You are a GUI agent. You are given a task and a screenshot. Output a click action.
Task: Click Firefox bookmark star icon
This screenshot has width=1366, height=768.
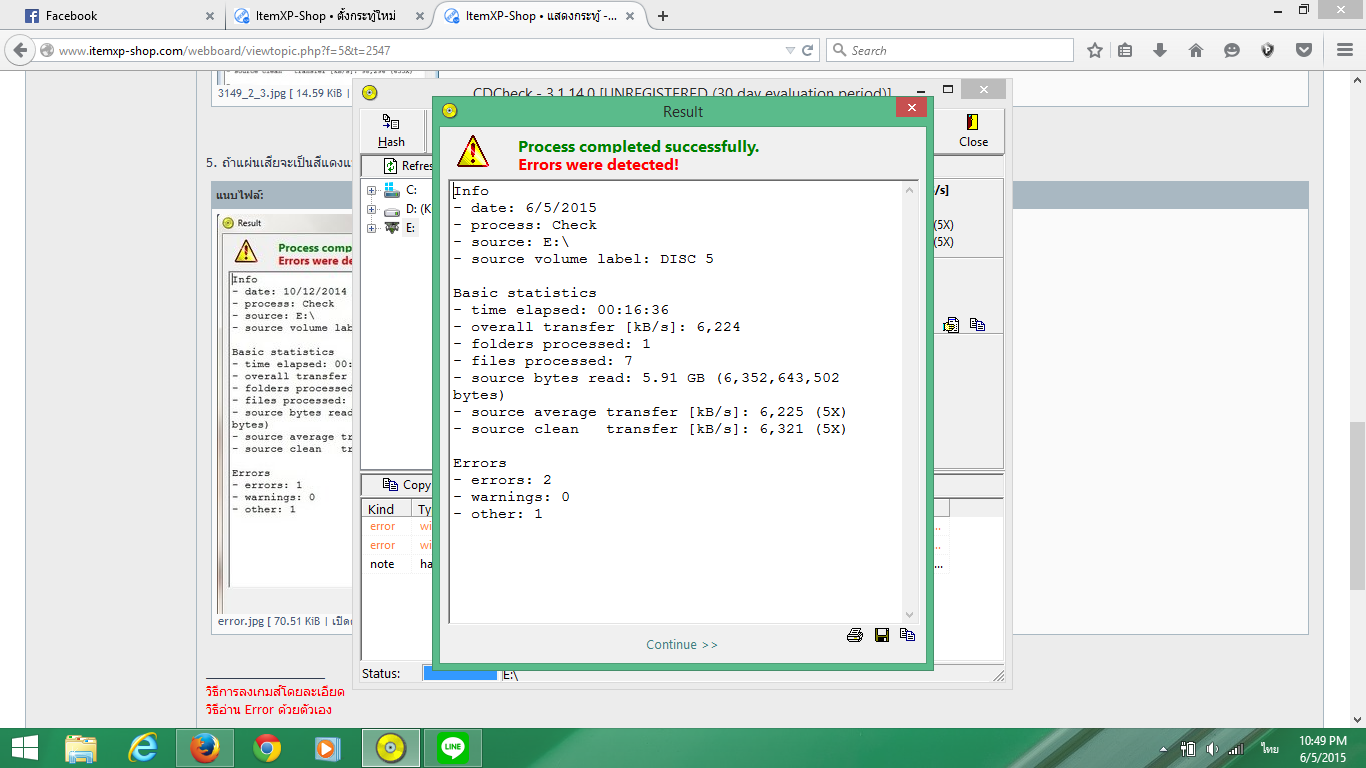tap(1095, 50)
